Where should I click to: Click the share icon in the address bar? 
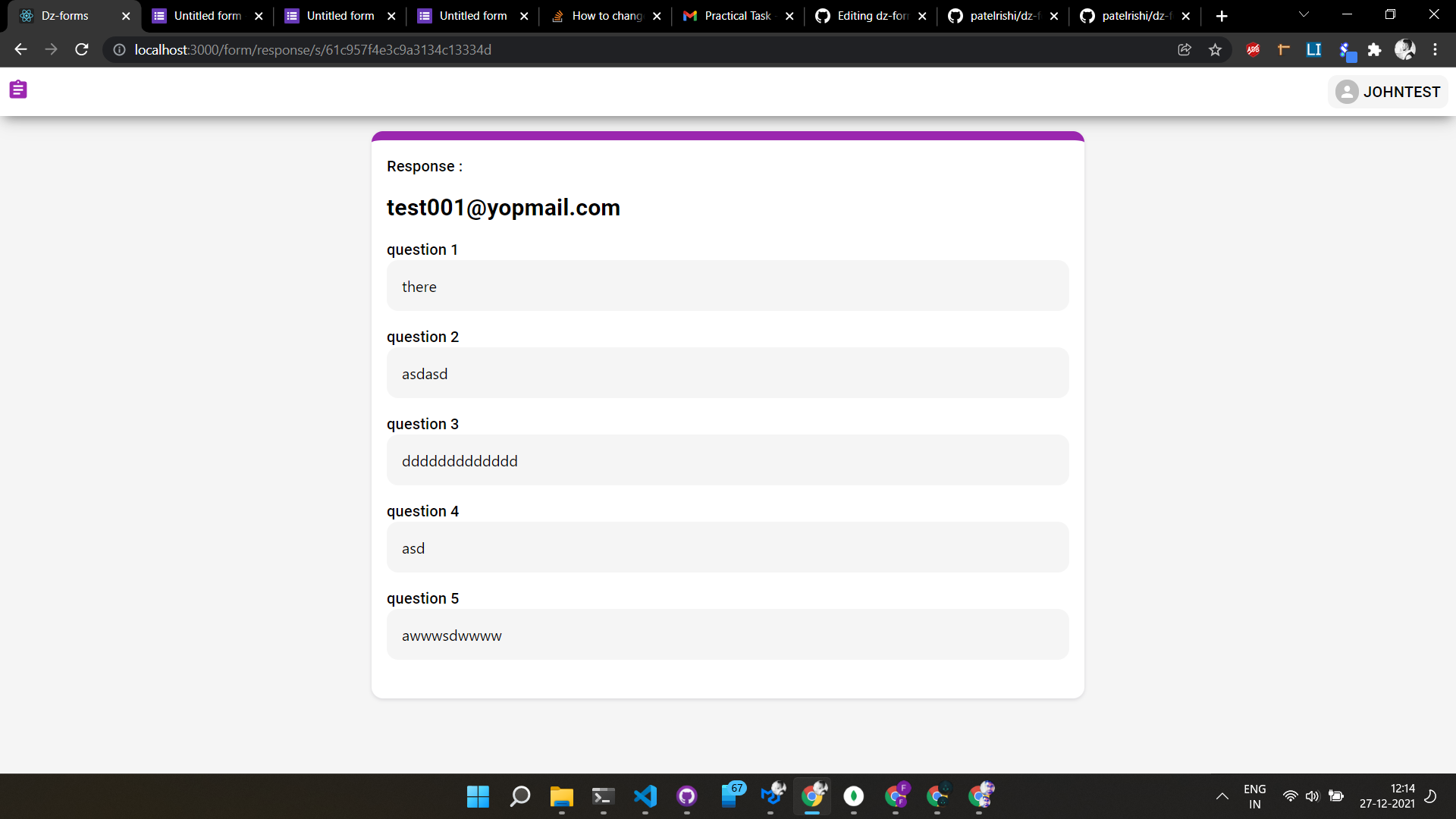[1185, 49]
